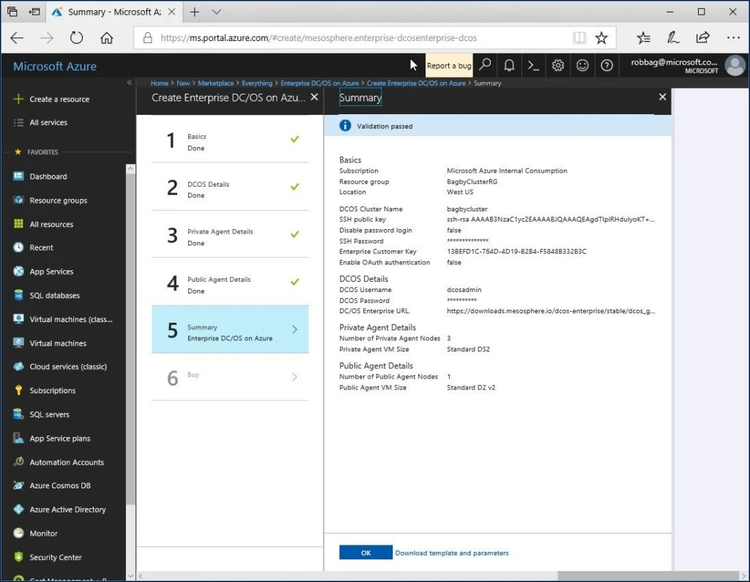Open Security Center in the left sidebar
The width and height of the screenshot is (750, 582).
coord(55,557)
